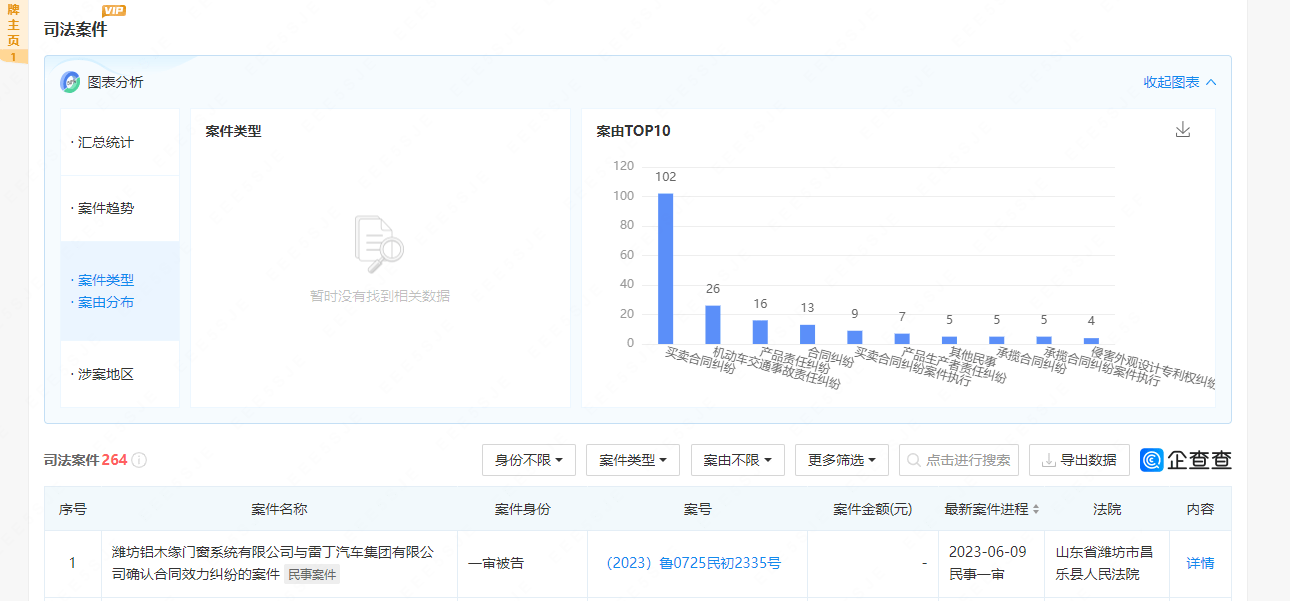
Task: Open the 案件类型 filter dropdown
Action: coord(633,460)
